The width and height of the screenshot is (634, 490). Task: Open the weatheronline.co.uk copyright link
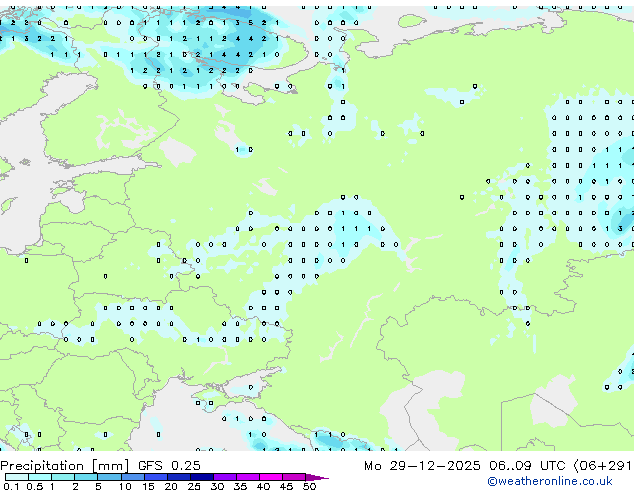[x=550, y=481]
